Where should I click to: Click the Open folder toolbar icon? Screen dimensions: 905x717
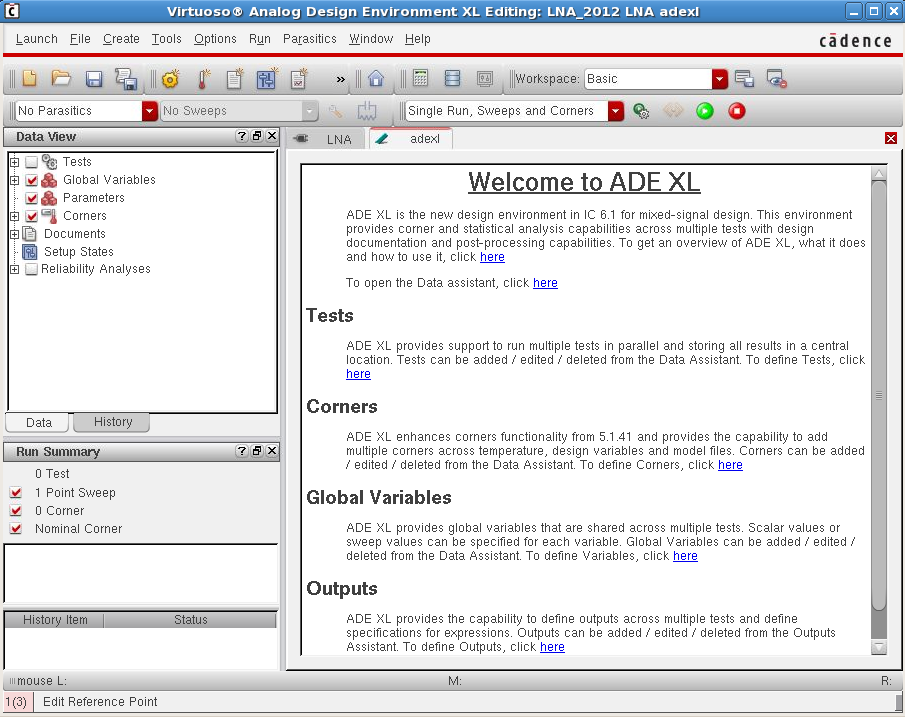pos(62,79)
